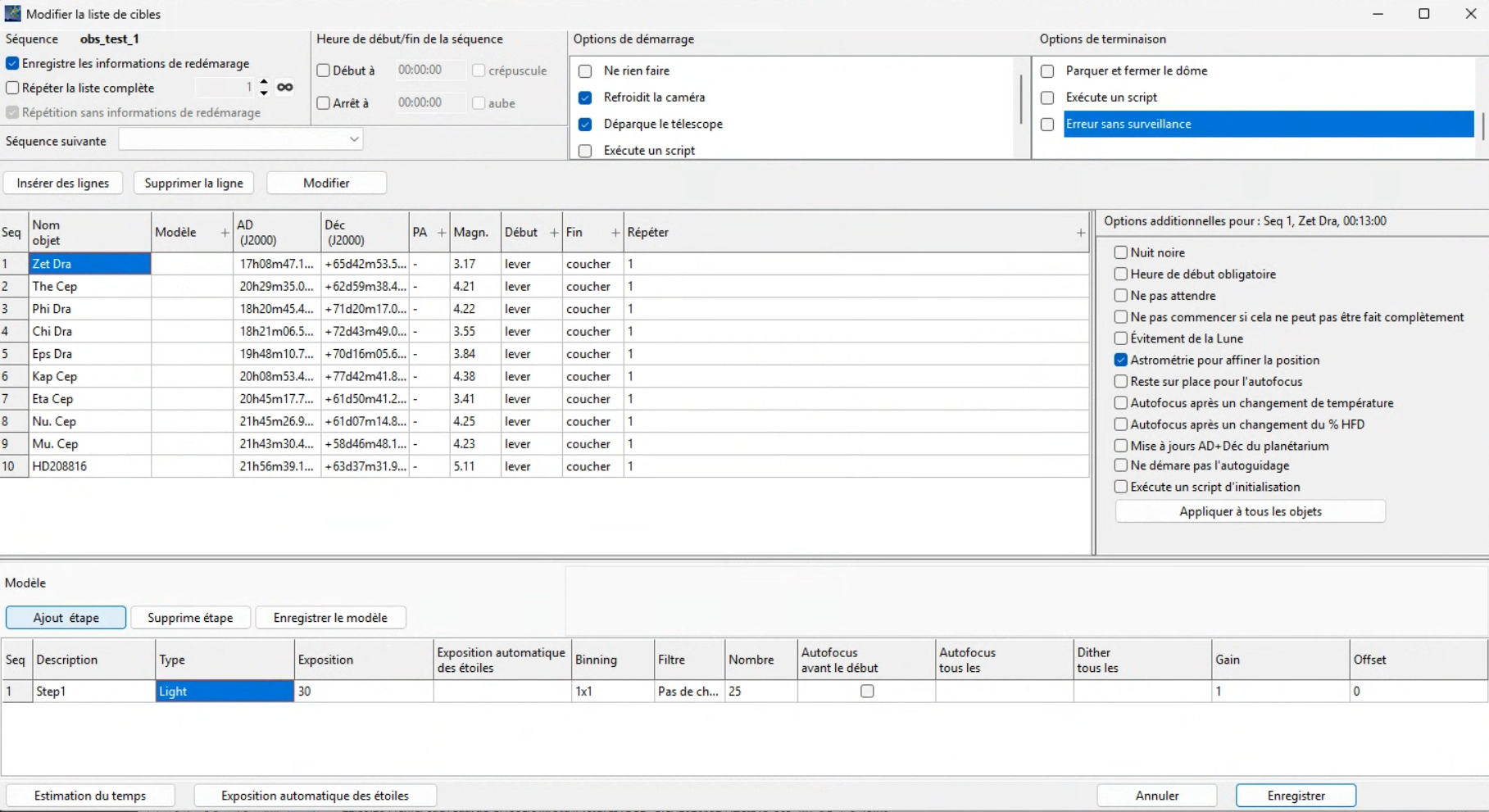
Task: Select the Eps Dra target row
Action: coord(545,354)
